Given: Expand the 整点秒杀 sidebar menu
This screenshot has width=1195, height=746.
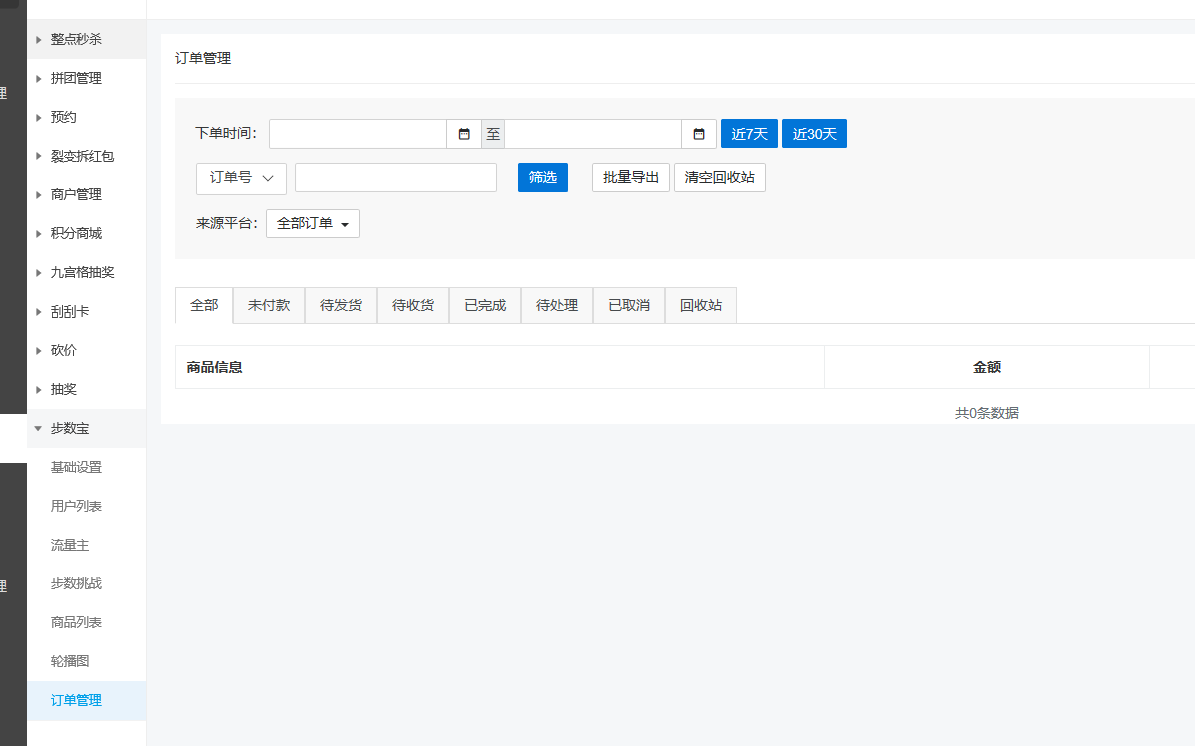Looking at the screenshot, I should [76, 39].
